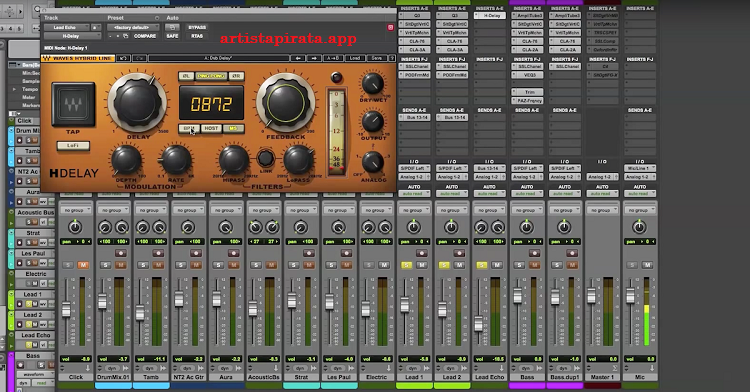Solo the Lead 1 mixer strip
Image resolution: width=750 pixels, height=392 pixels.
pos(406,265)
